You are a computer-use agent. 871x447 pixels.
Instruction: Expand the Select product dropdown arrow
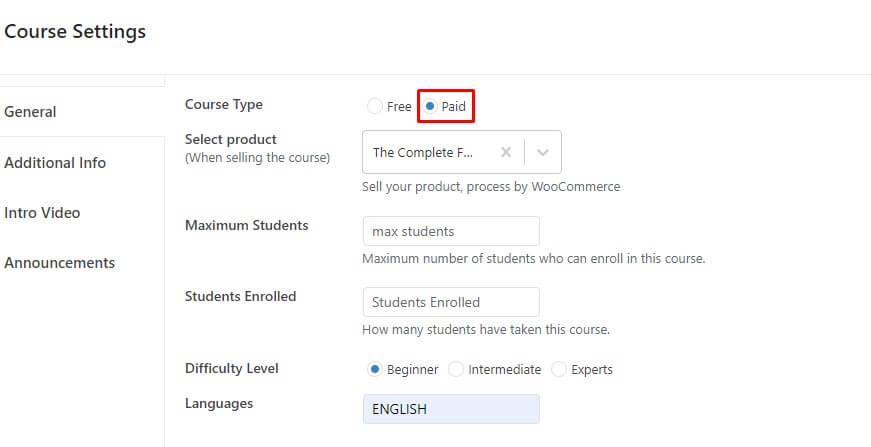point(543,153)
